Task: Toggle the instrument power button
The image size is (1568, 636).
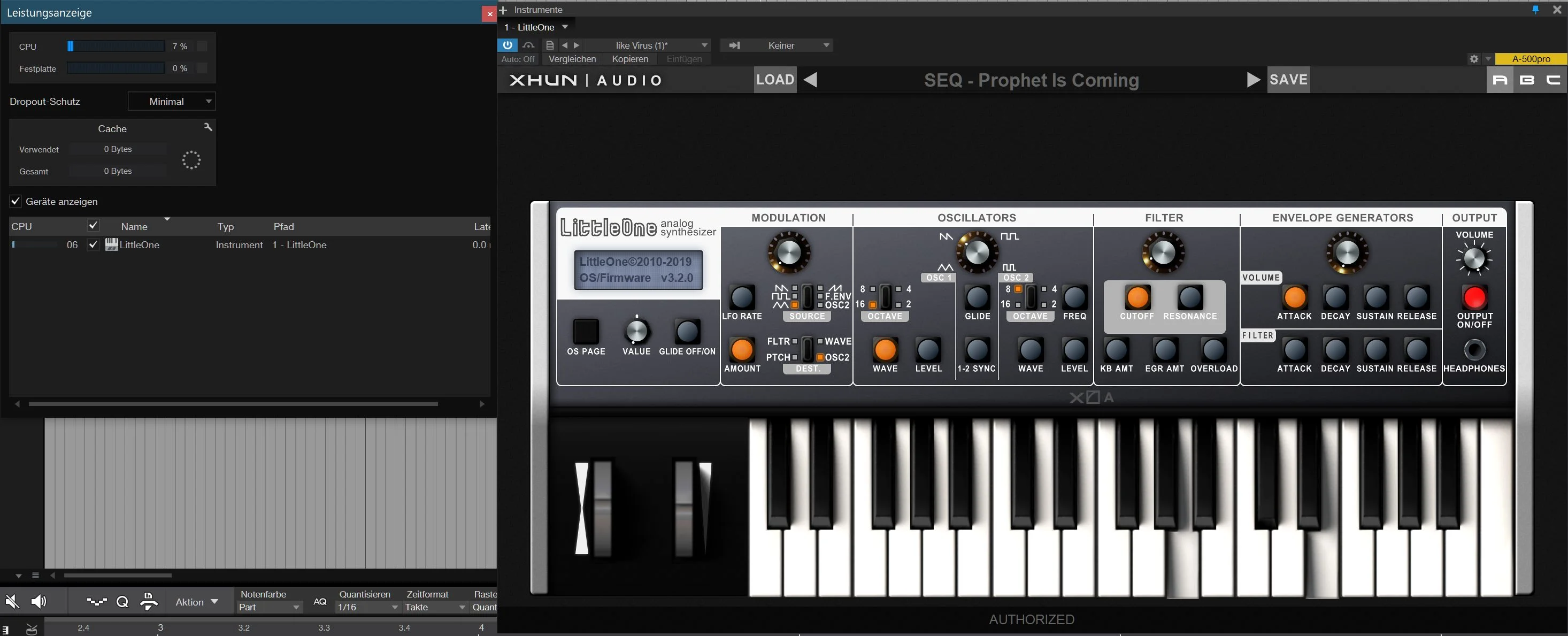Action: click(x=508, y=45)
